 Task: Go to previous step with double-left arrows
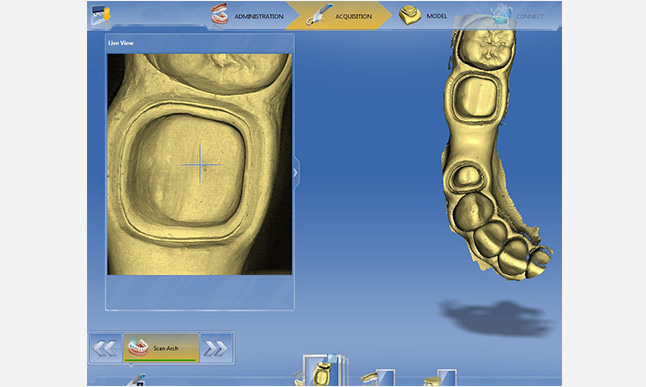[x=105, y=348]
